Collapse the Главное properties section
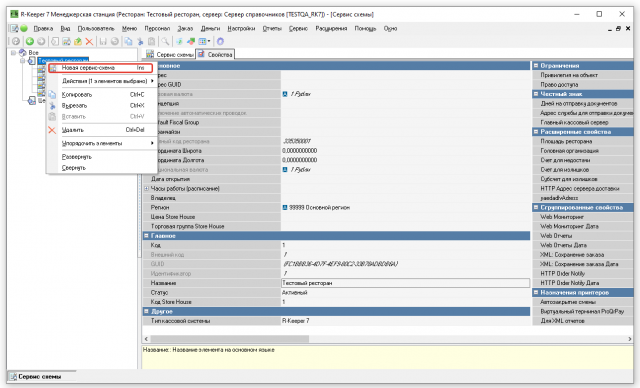The height and width of the screenshot is (388, 640). click(x=146, y=236)
